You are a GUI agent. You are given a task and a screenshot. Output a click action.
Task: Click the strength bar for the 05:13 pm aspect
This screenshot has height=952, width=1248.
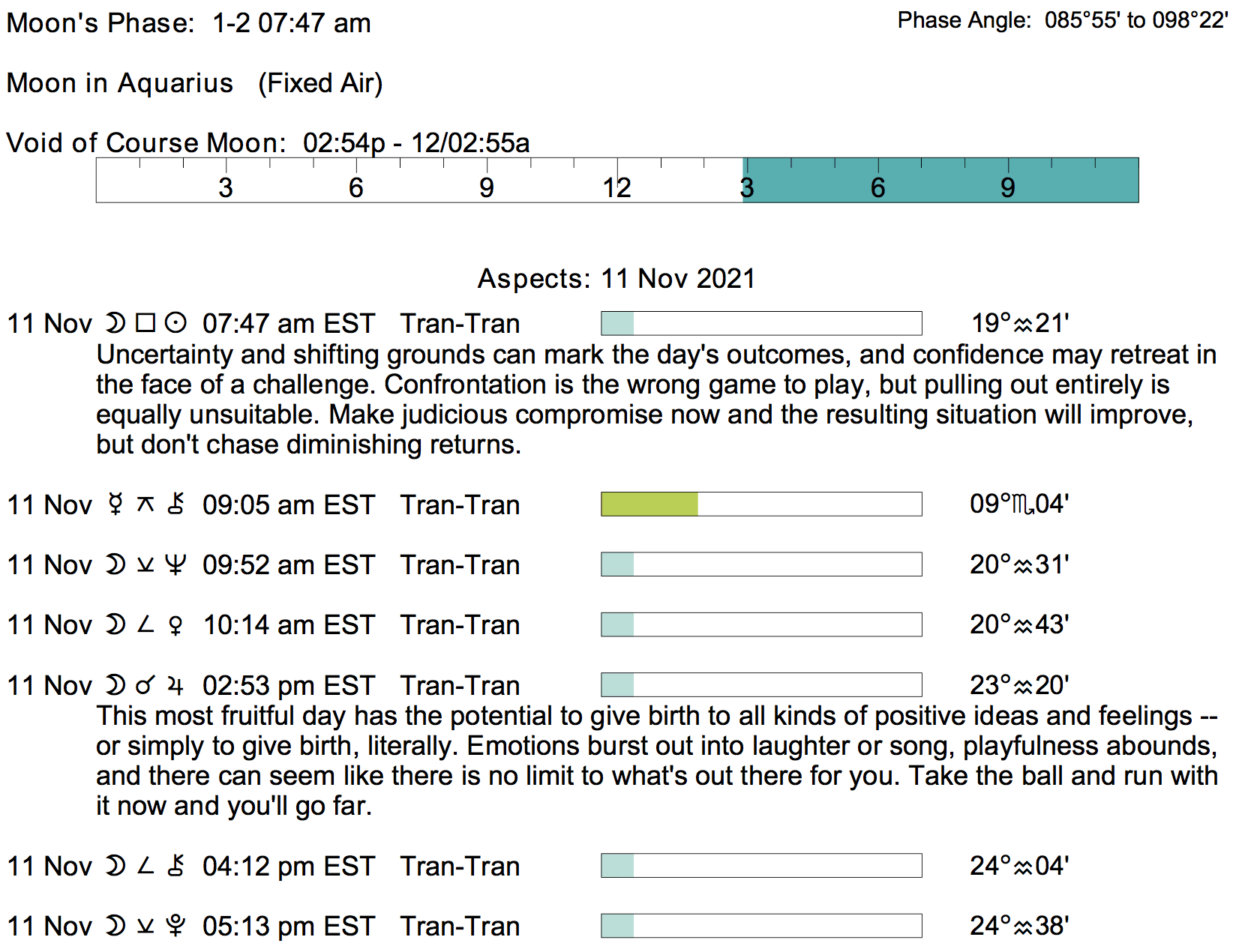coord(761,927)
